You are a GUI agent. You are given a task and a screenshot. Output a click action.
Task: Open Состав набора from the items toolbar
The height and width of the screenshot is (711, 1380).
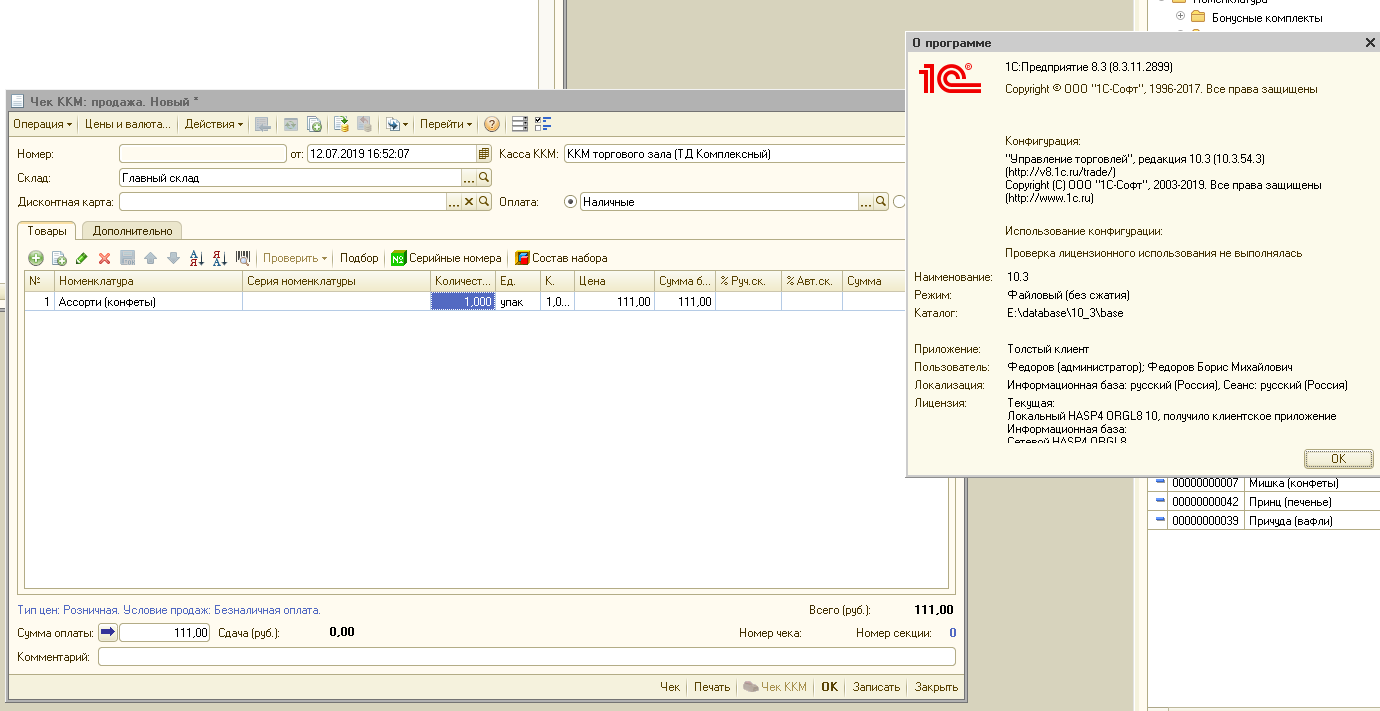pos(561,258)
